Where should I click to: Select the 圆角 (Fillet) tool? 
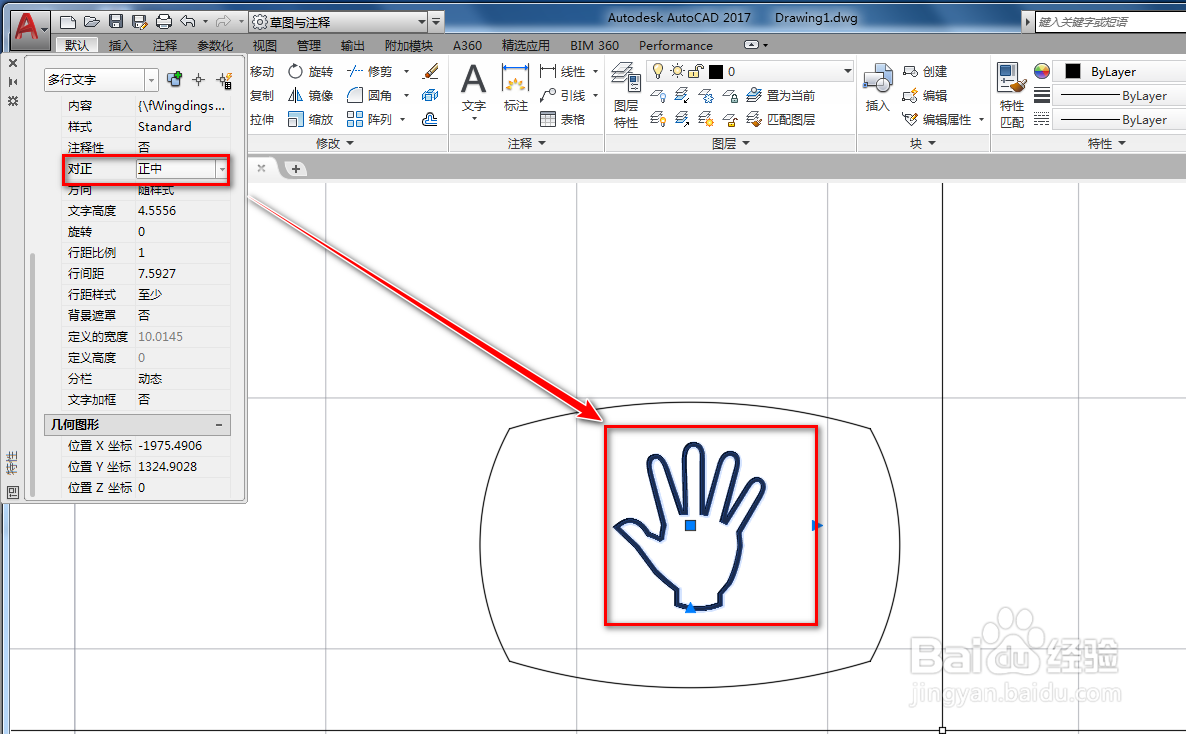(370, 95)
